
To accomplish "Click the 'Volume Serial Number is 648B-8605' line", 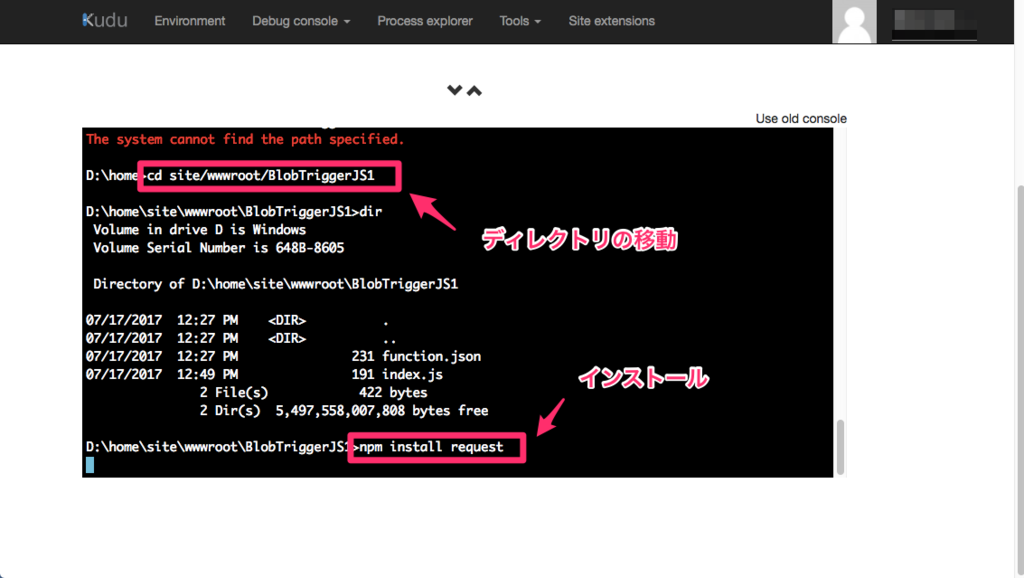I will point(218,248).
